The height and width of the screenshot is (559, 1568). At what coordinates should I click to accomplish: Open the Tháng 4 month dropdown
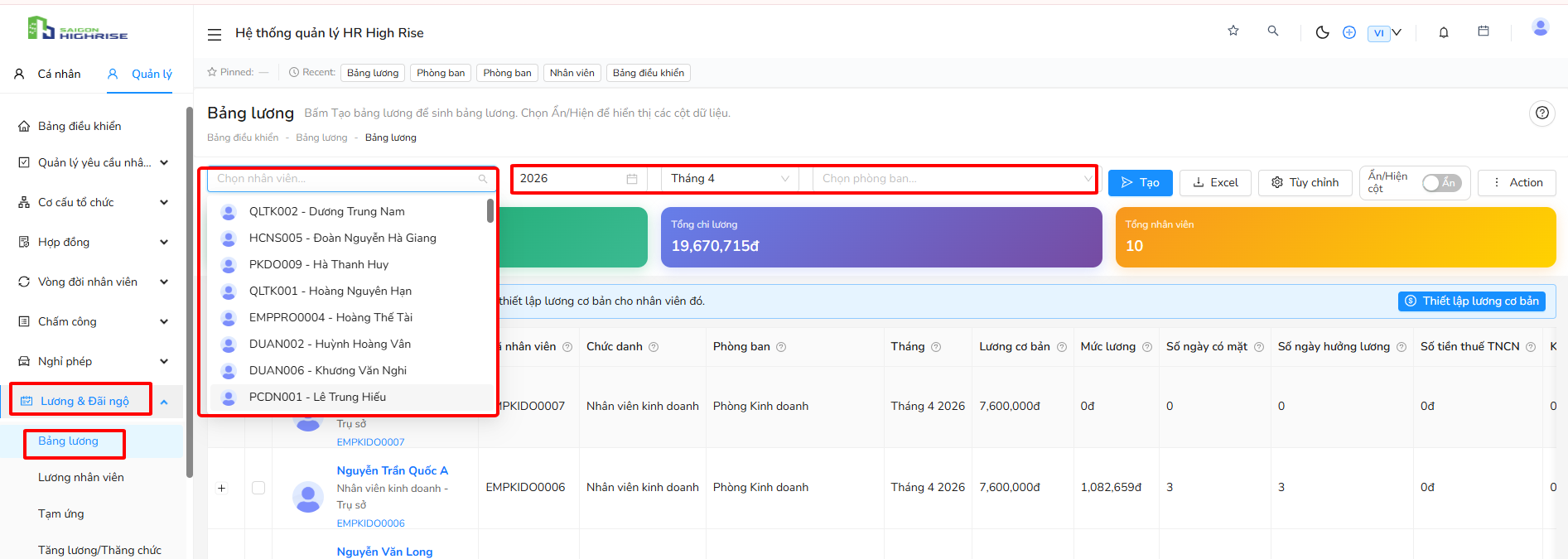tap(730, 179)
